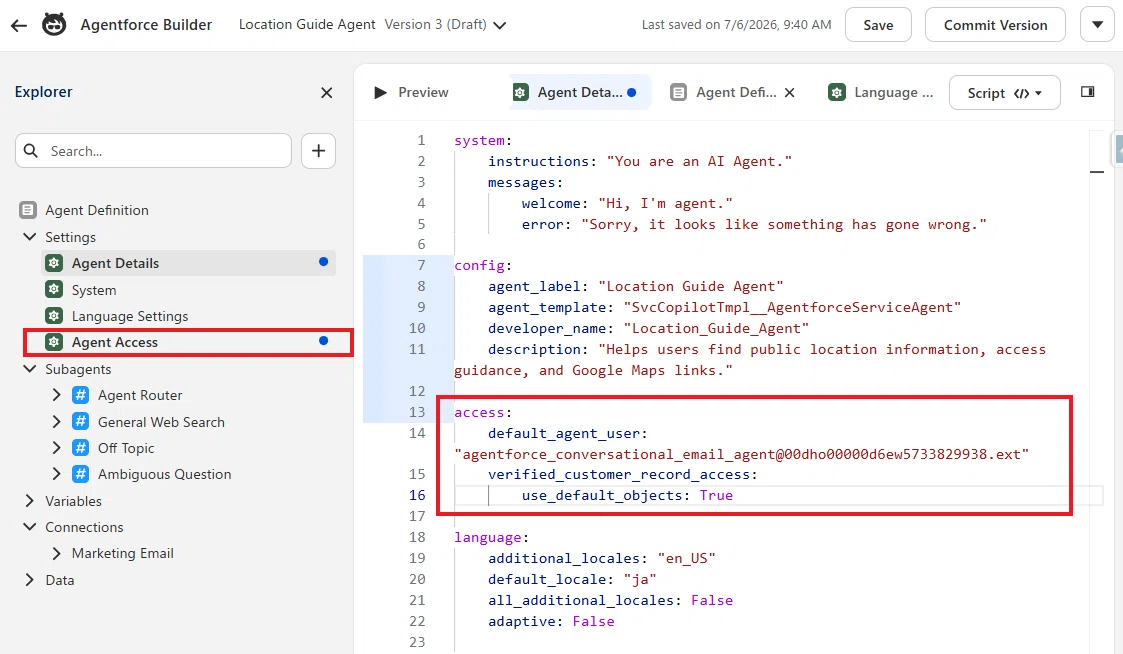
Task: Save the agent draft
Action: coord(878,25)
